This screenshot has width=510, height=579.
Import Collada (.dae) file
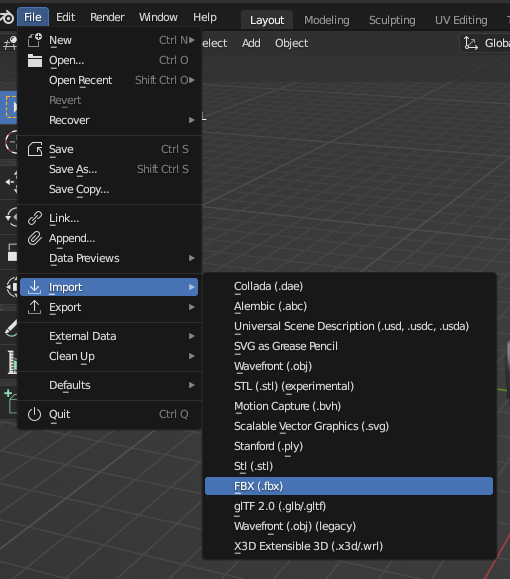pyautogui.click(x=349, y=286)
